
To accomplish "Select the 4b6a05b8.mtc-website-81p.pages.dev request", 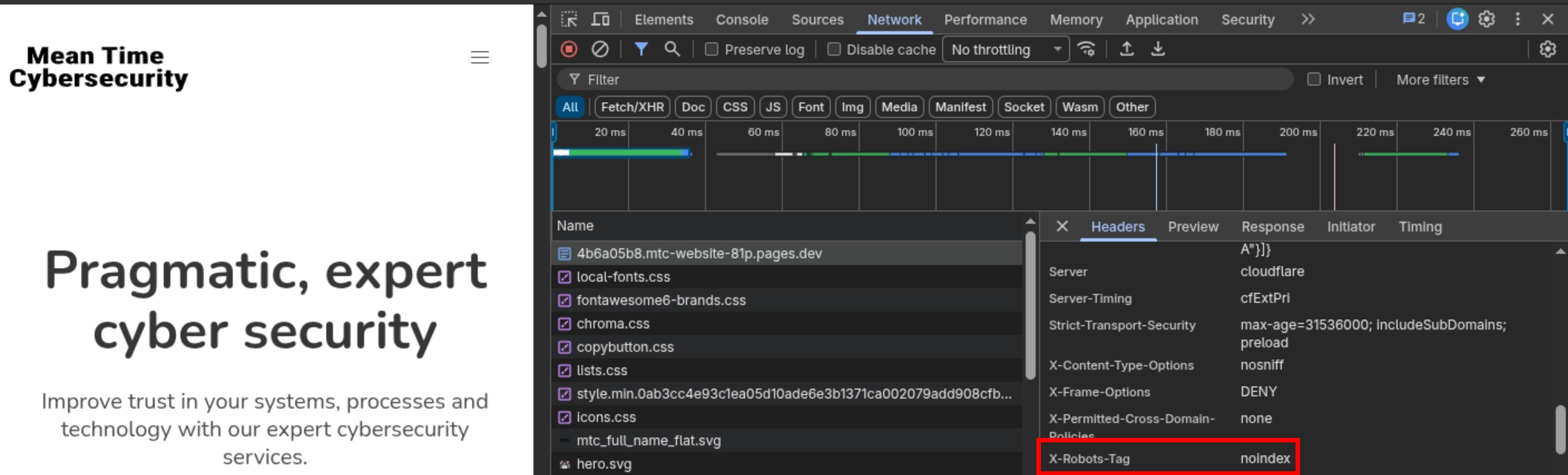I will pos(787,253).
